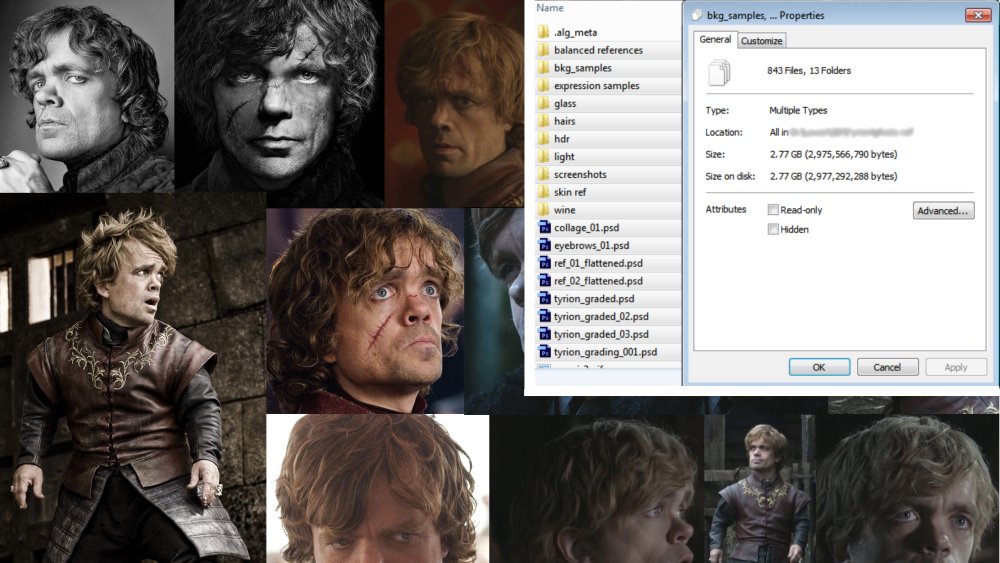The width and height of the screenshot is (1000, 563).
Task: Click the tyrion_graded.psd file icon
Action: click(545, 299)
